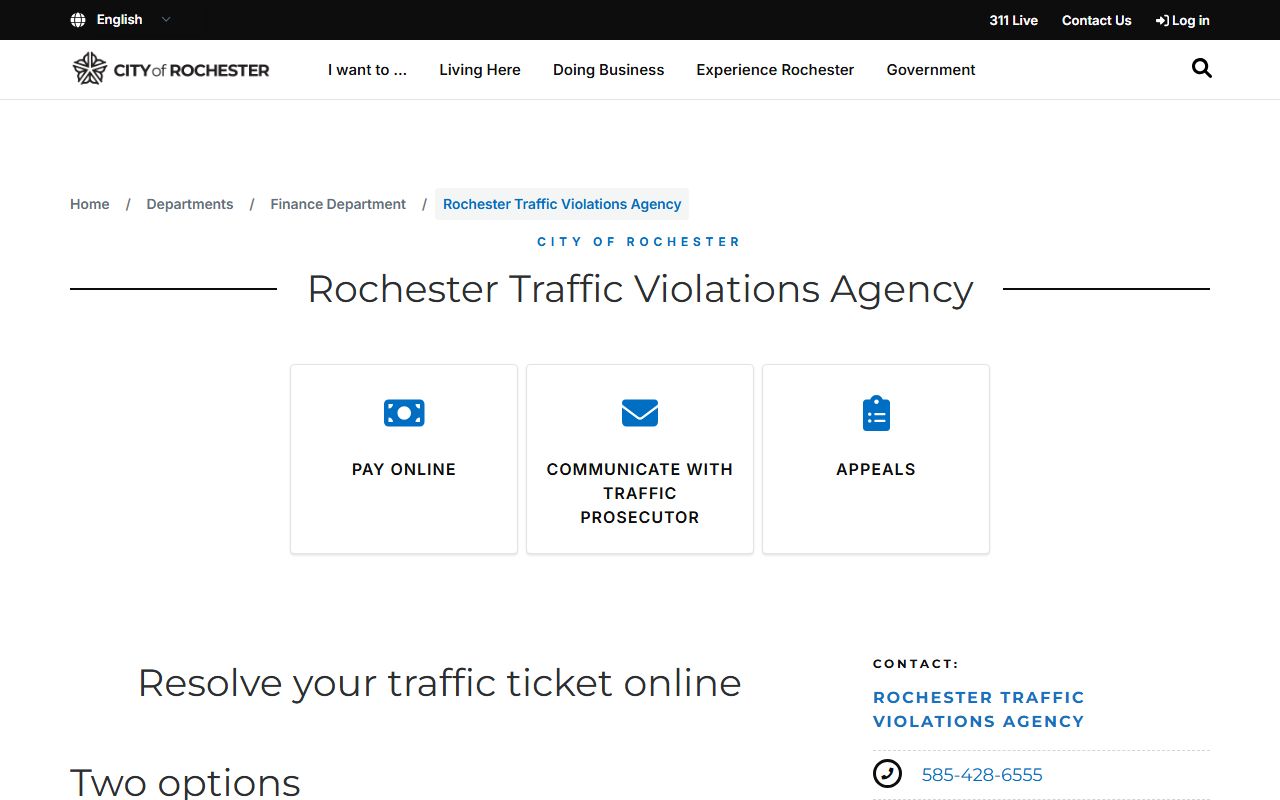Open the English language dropdown
Screen dimensions: 1280x800
121,20
